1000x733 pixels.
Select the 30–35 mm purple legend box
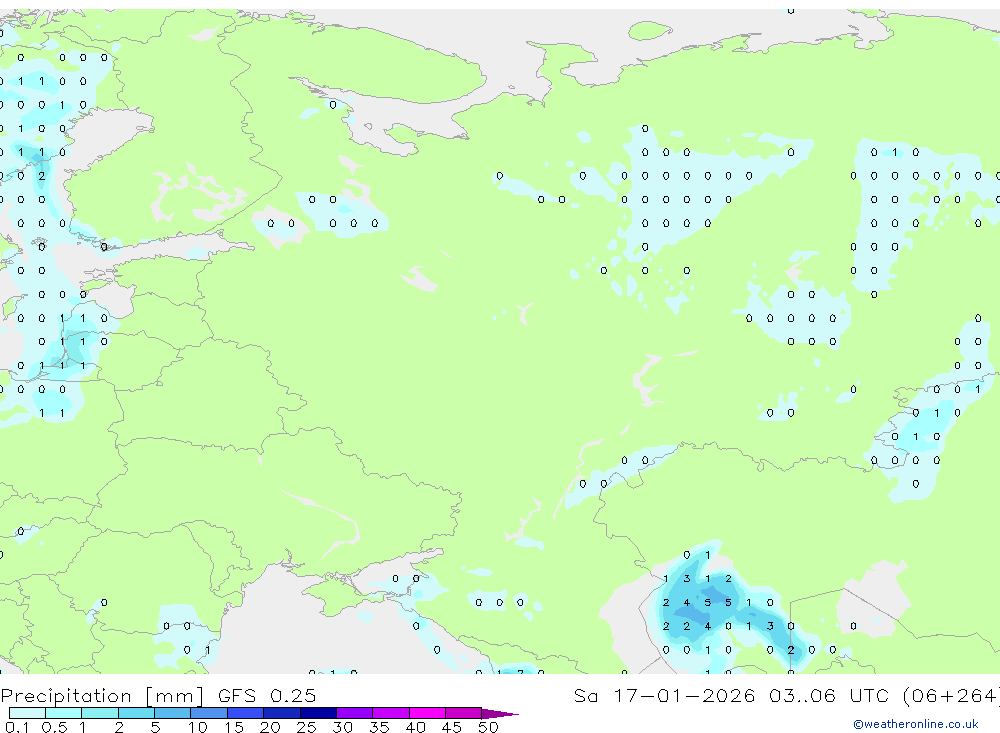tap(355, 713)
